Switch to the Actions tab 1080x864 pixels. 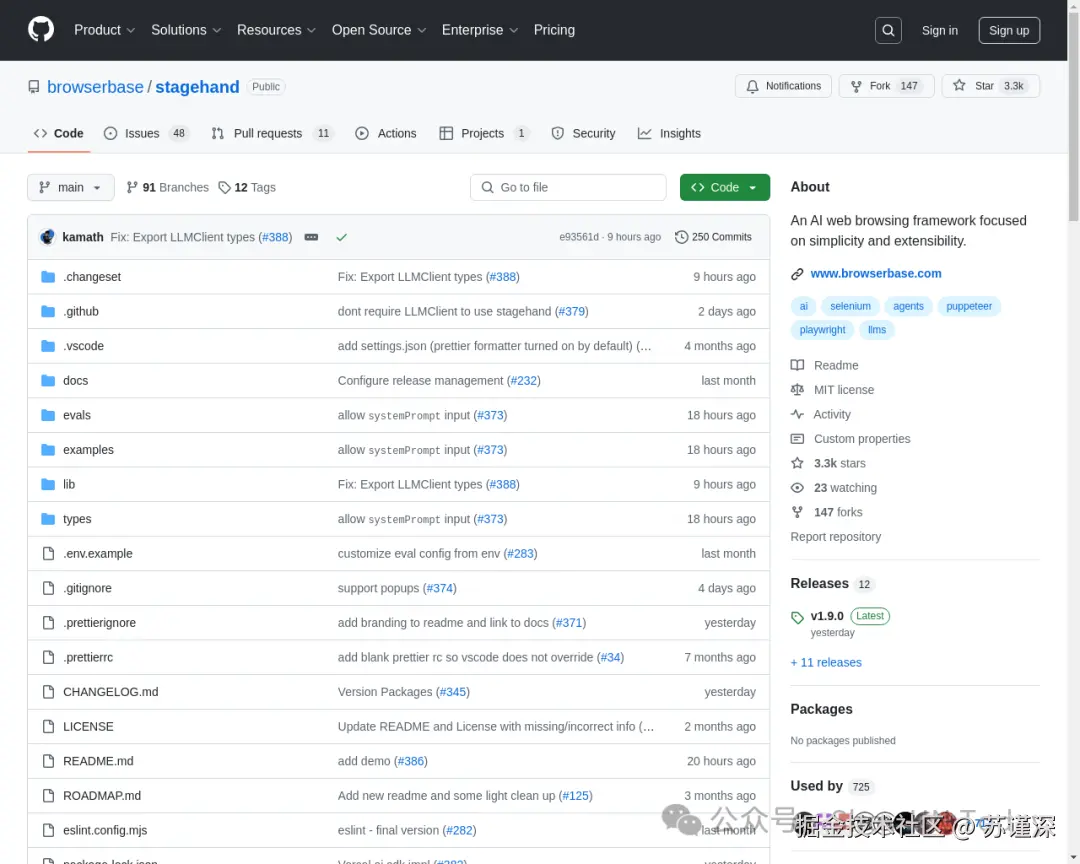click(386, 134)
